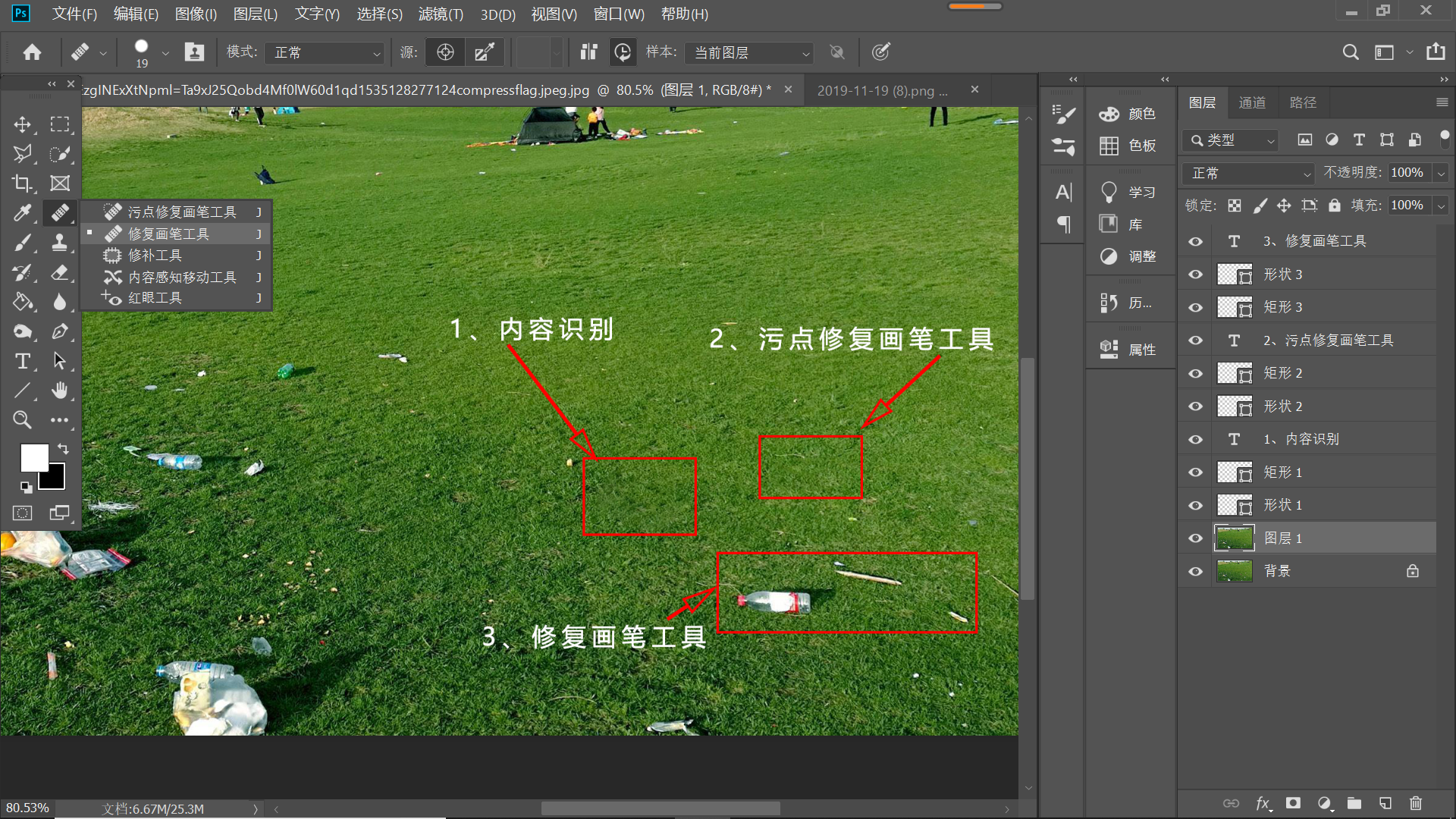Choose 修补工具 from flyout menu

pos(155,256)
